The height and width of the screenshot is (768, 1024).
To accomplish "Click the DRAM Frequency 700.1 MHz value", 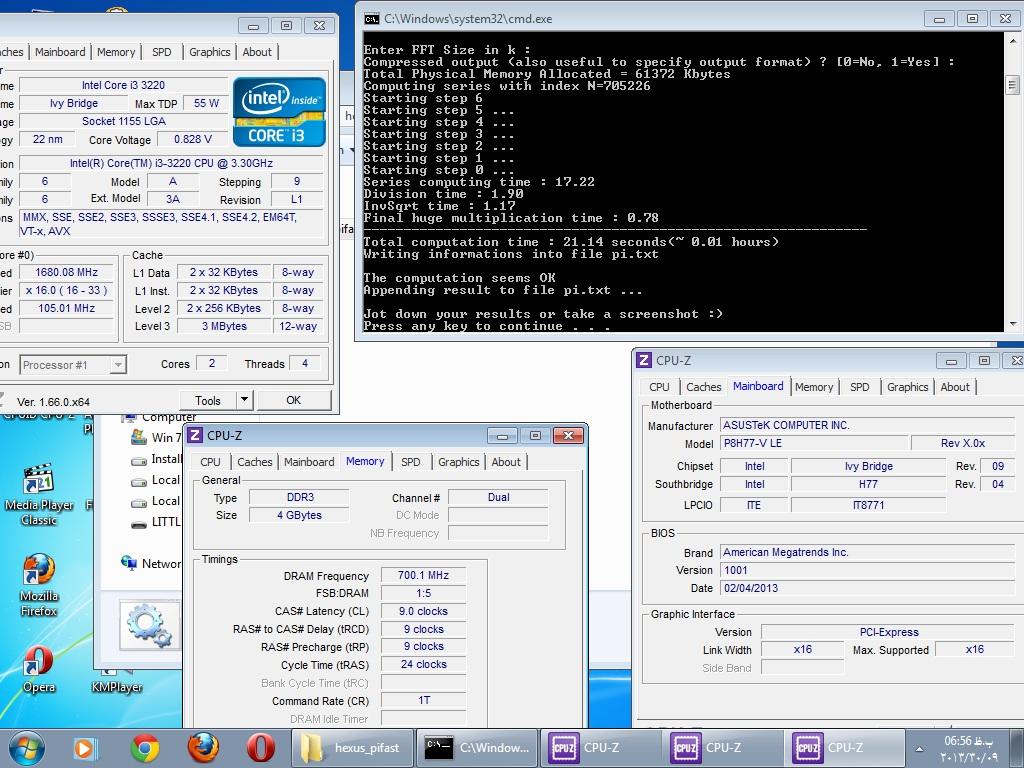I will [423, 575].
